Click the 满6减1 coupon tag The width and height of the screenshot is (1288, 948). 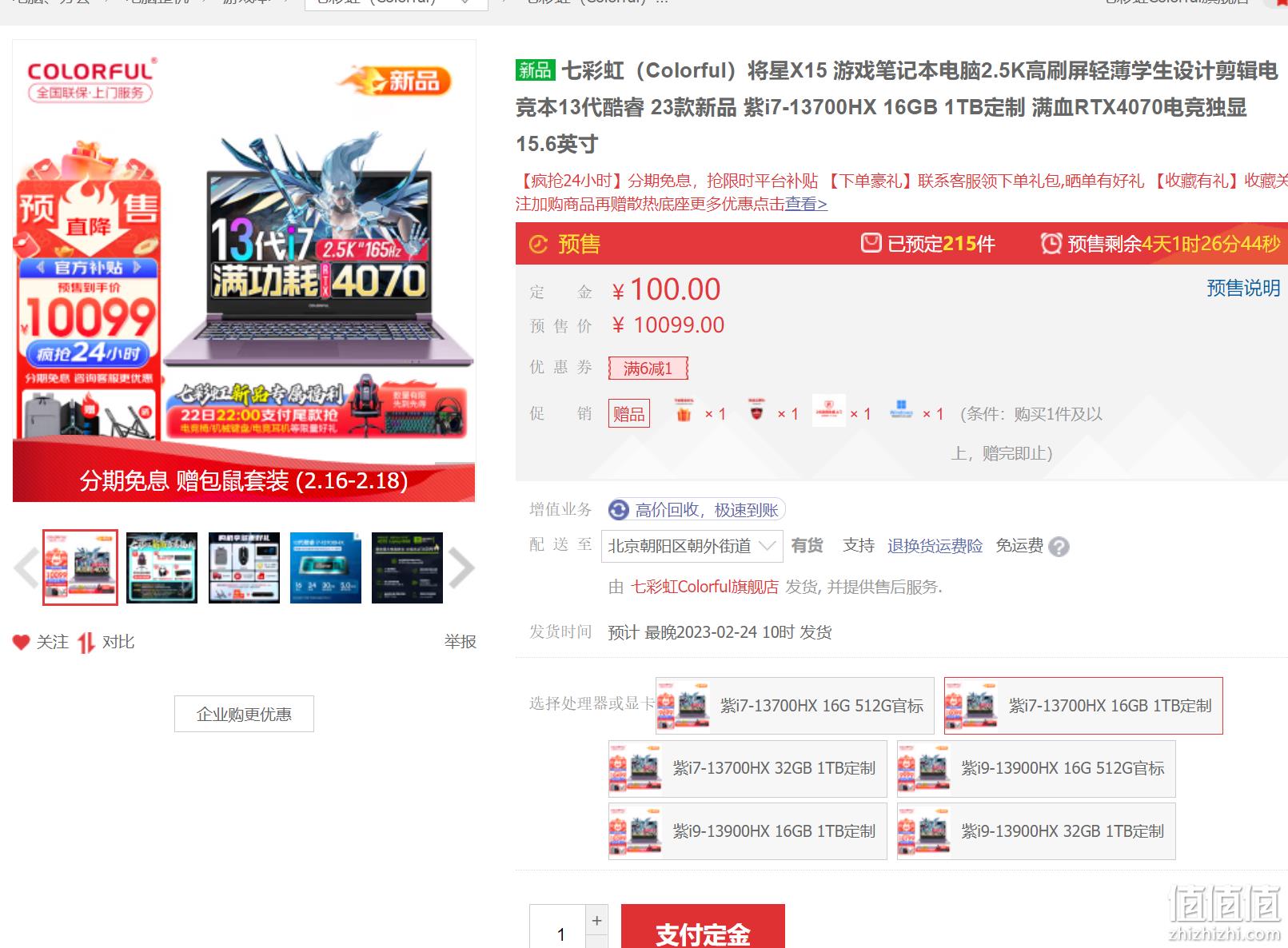[x=648, y=368]
